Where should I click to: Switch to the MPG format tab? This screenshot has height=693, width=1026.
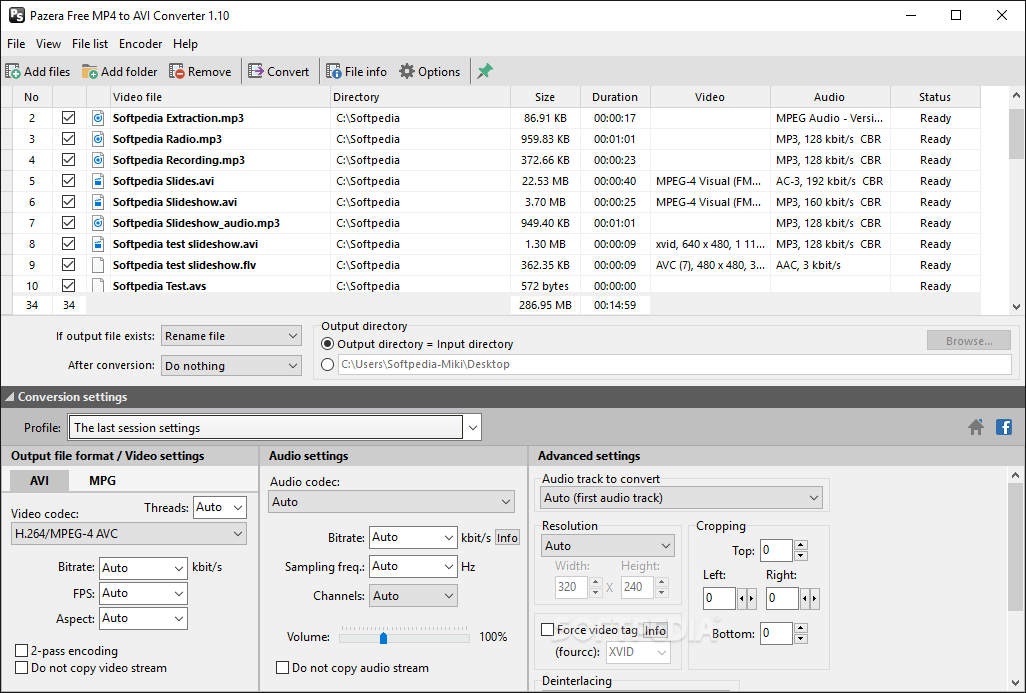(102, 481)
